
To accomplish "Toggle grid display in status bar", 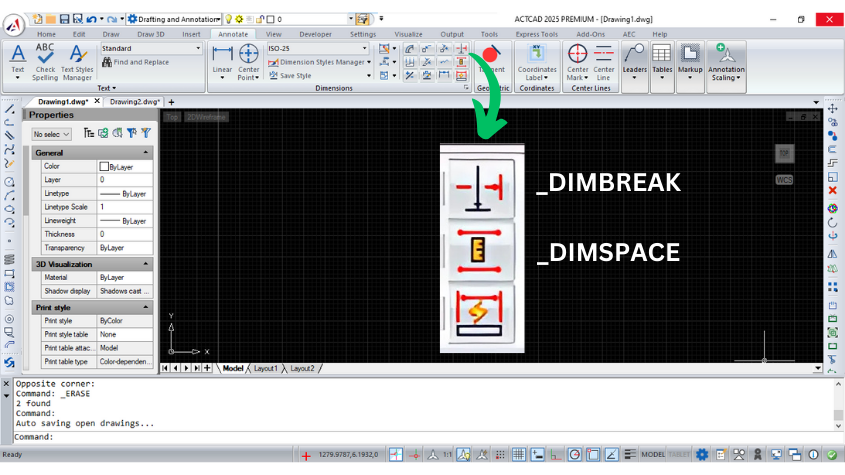I will pyautogui.click(x=518, y=455).
